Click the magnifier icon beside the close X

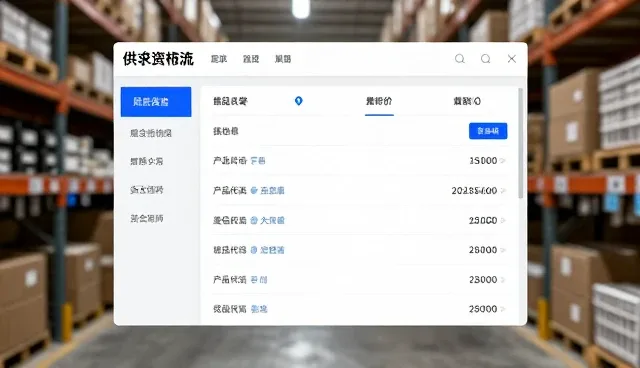point(486,59)
